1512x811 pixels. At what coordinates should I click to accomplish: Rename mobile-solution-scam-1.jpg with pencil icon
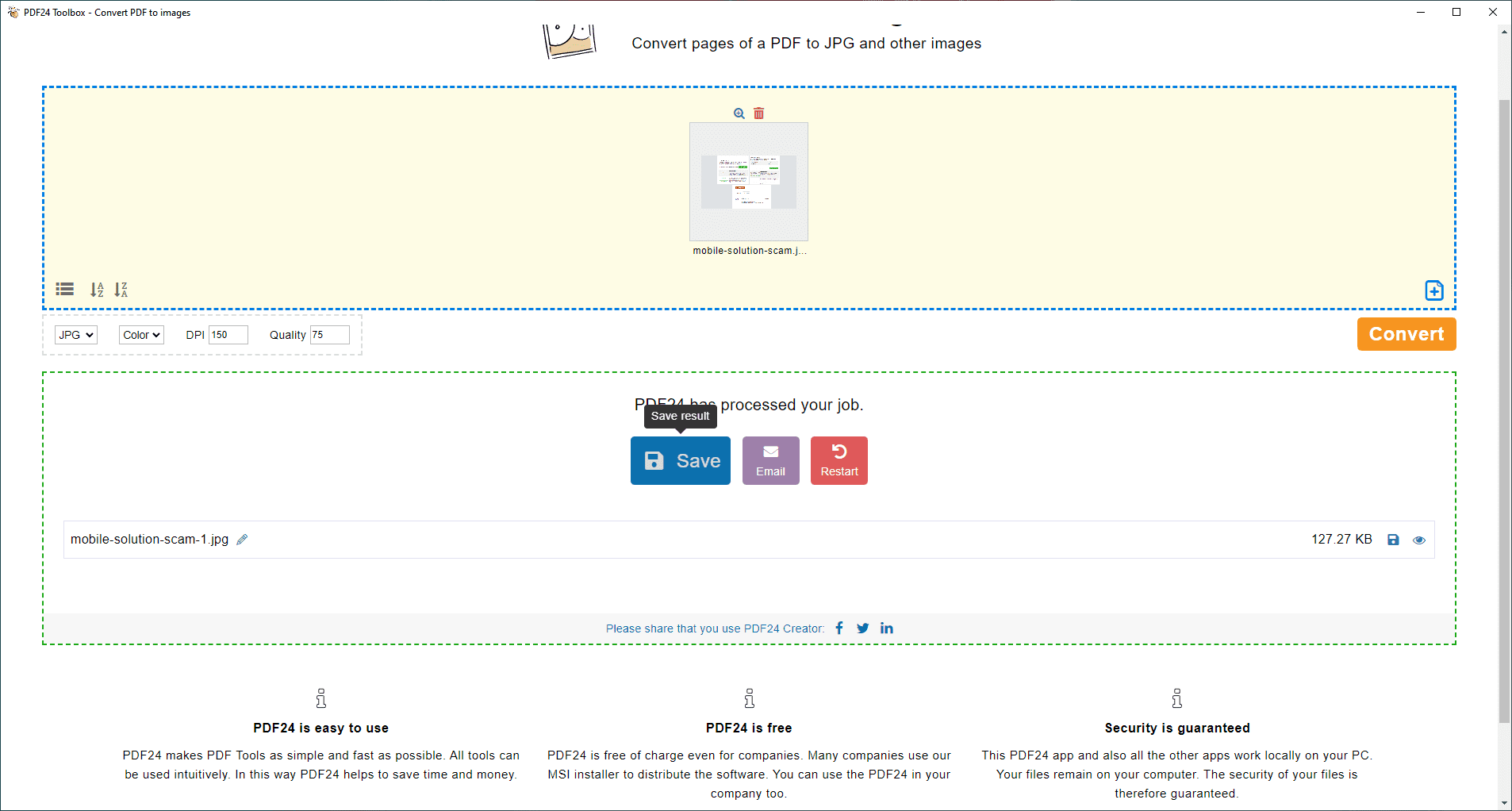[x=243, y=540]
